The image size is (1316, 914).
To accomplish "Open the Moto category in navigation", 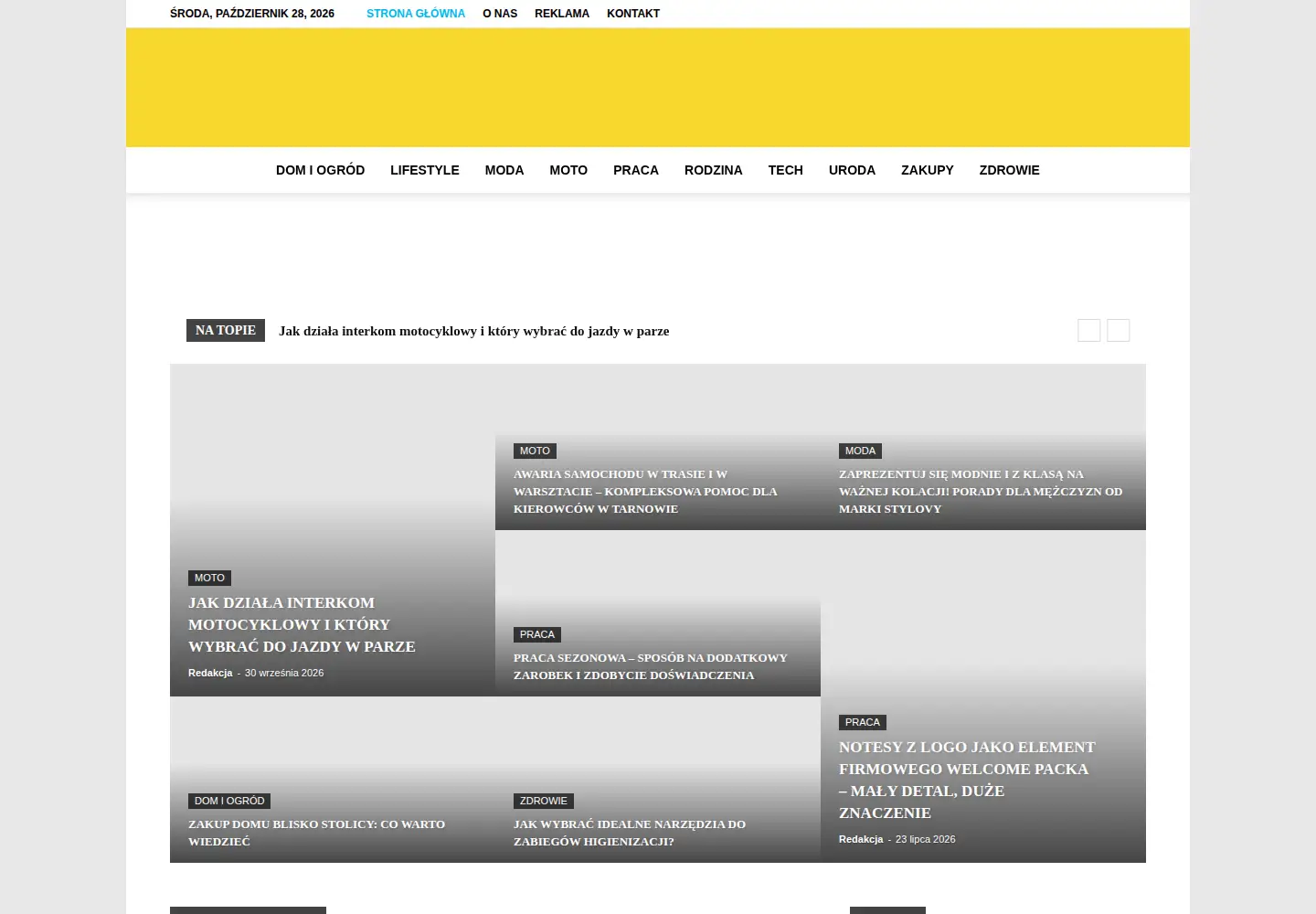I will click(x=568, y=170).
